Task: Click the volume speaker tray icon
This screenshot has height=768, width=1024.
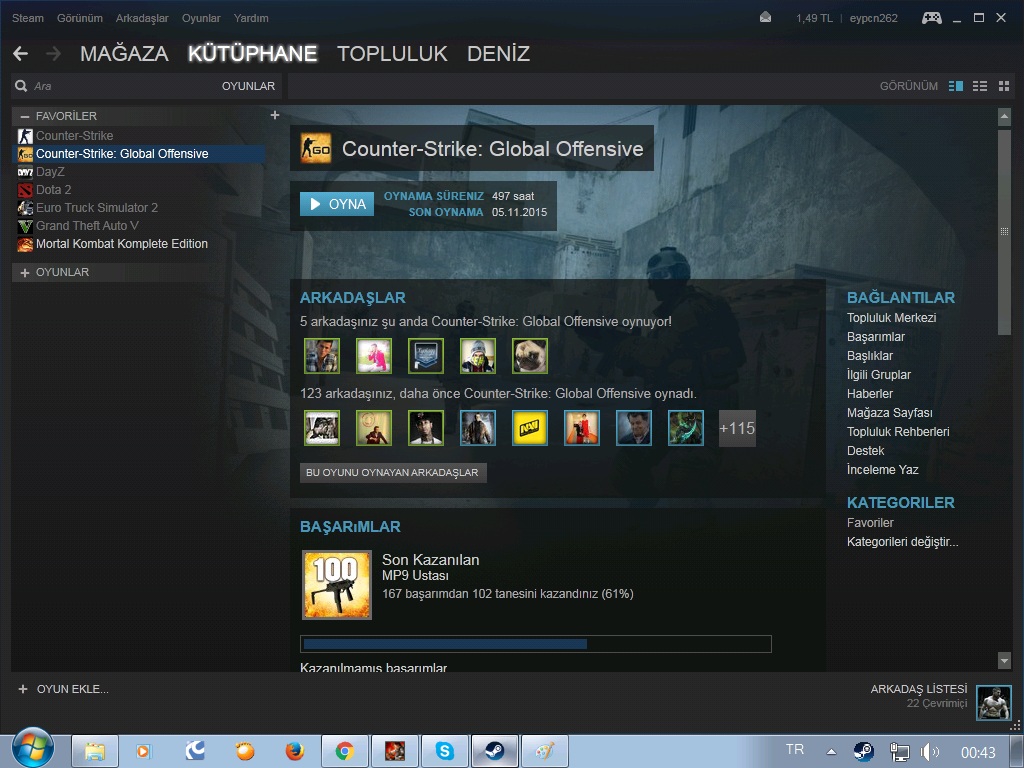Action: coord(929,752)
